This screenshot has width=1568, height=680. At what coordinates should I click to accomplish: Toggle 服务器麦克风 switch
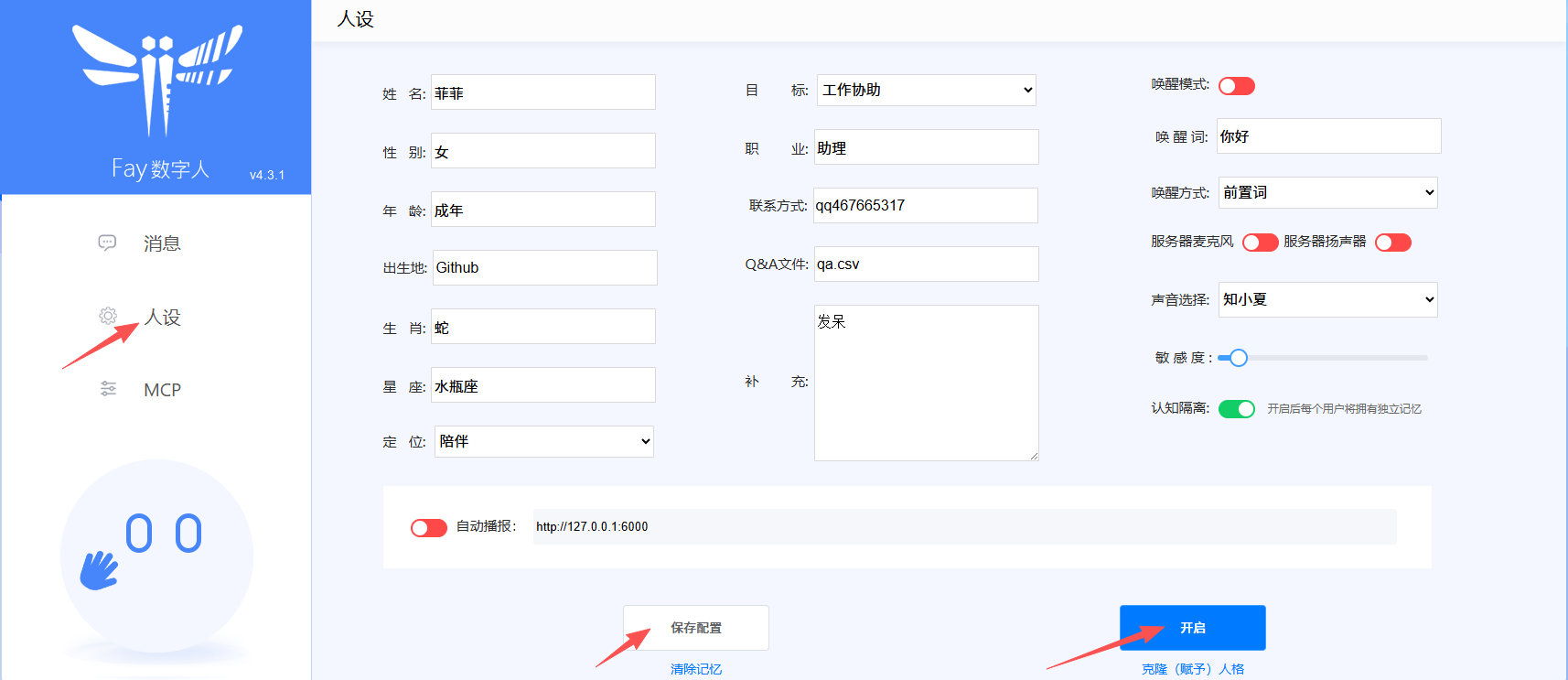click(1261, 243)
